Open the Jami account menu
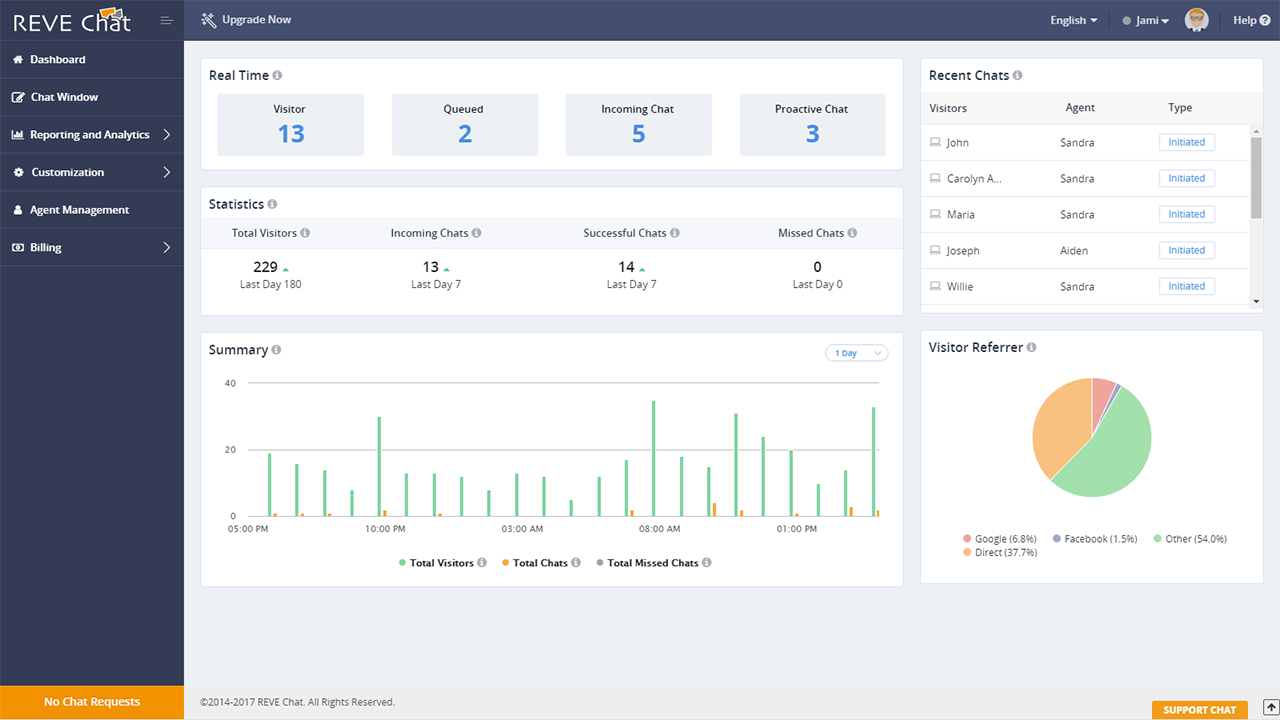Image resolution: width=1280 pixels, height=720 pixels. (x=1146, y=19)
